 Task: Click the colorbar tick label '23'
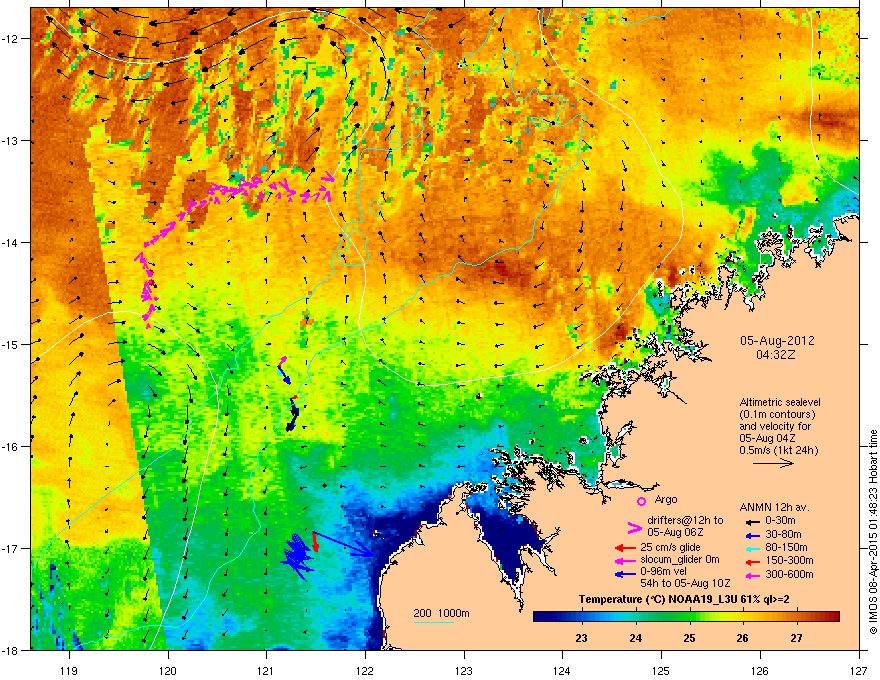[581, 638]
